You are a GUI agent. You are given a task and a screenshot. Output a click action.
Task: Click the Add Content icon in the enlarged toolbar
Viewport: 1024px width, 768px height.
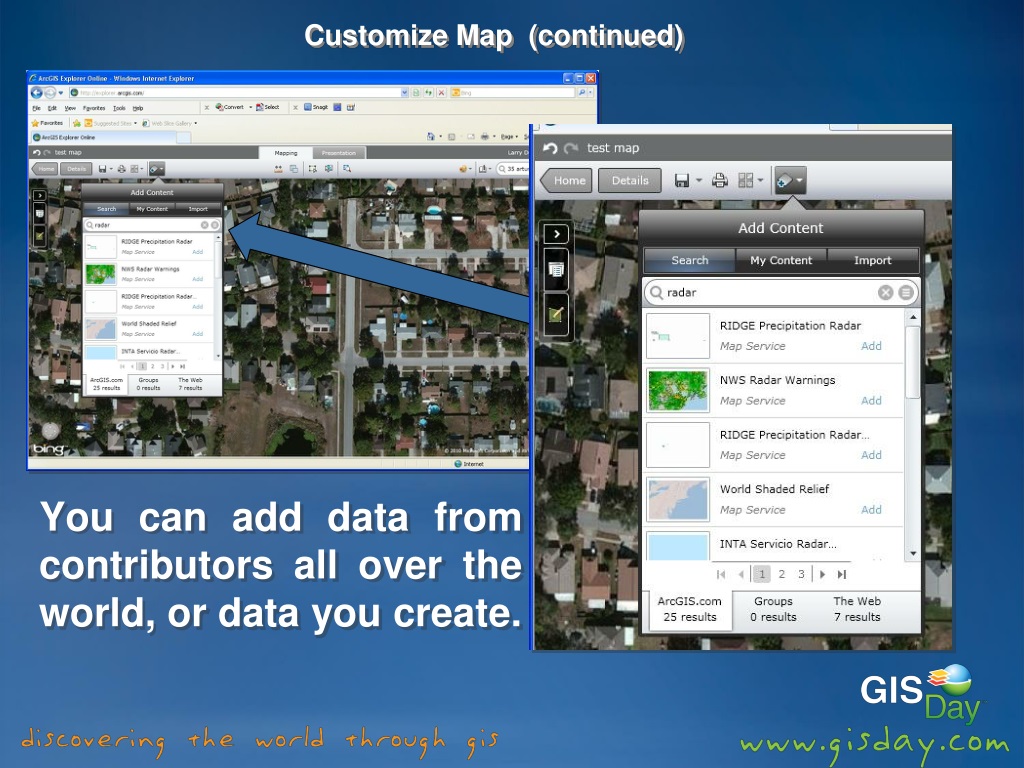coord(790,180)
